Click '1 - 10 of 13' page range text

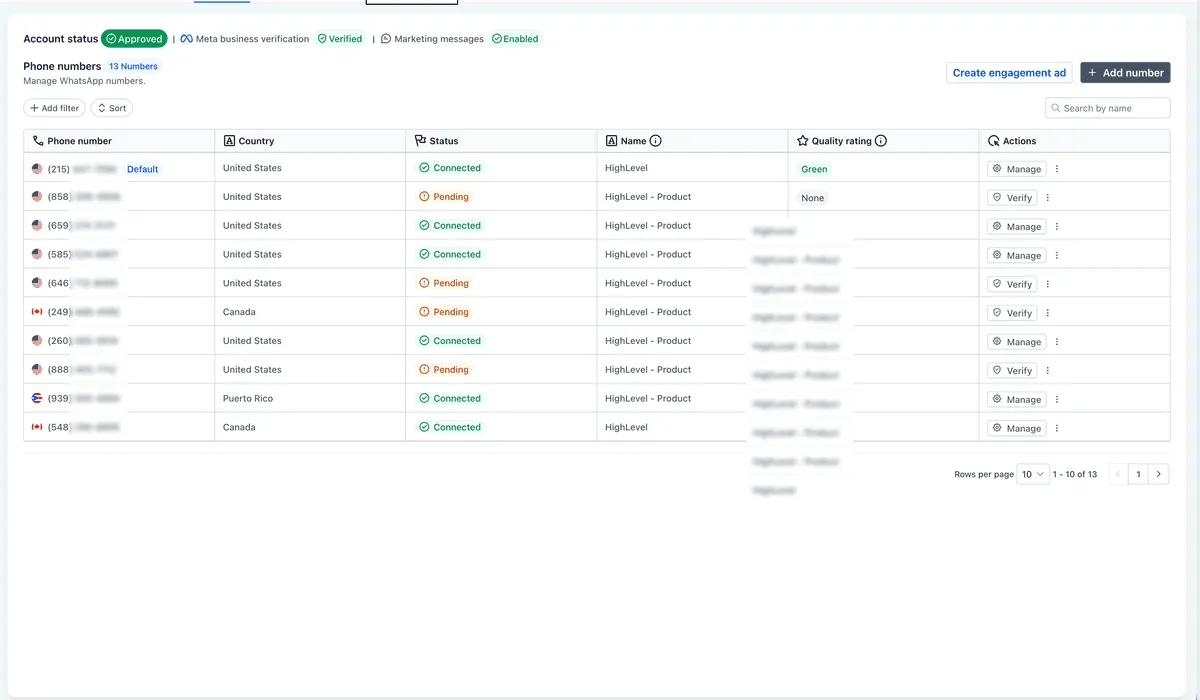point(1075,474)
